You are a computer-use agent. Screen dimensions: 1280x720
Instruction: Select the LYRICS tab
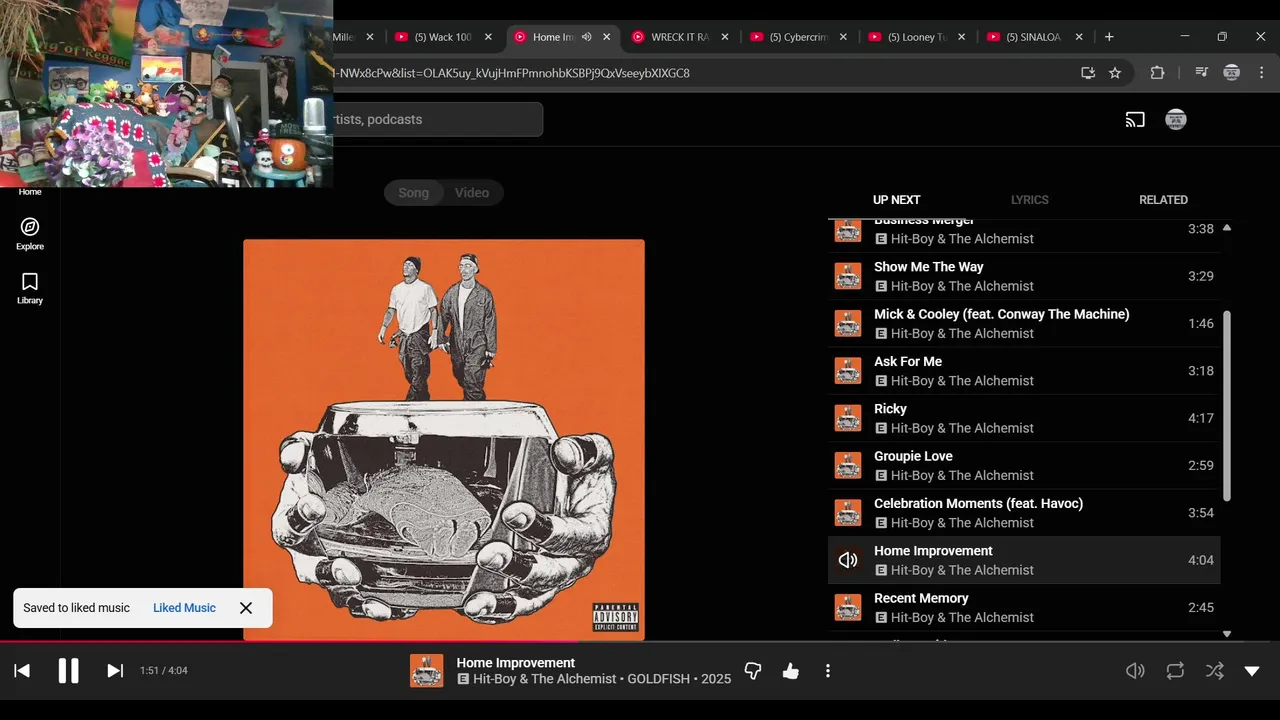tap(1029, 200)
